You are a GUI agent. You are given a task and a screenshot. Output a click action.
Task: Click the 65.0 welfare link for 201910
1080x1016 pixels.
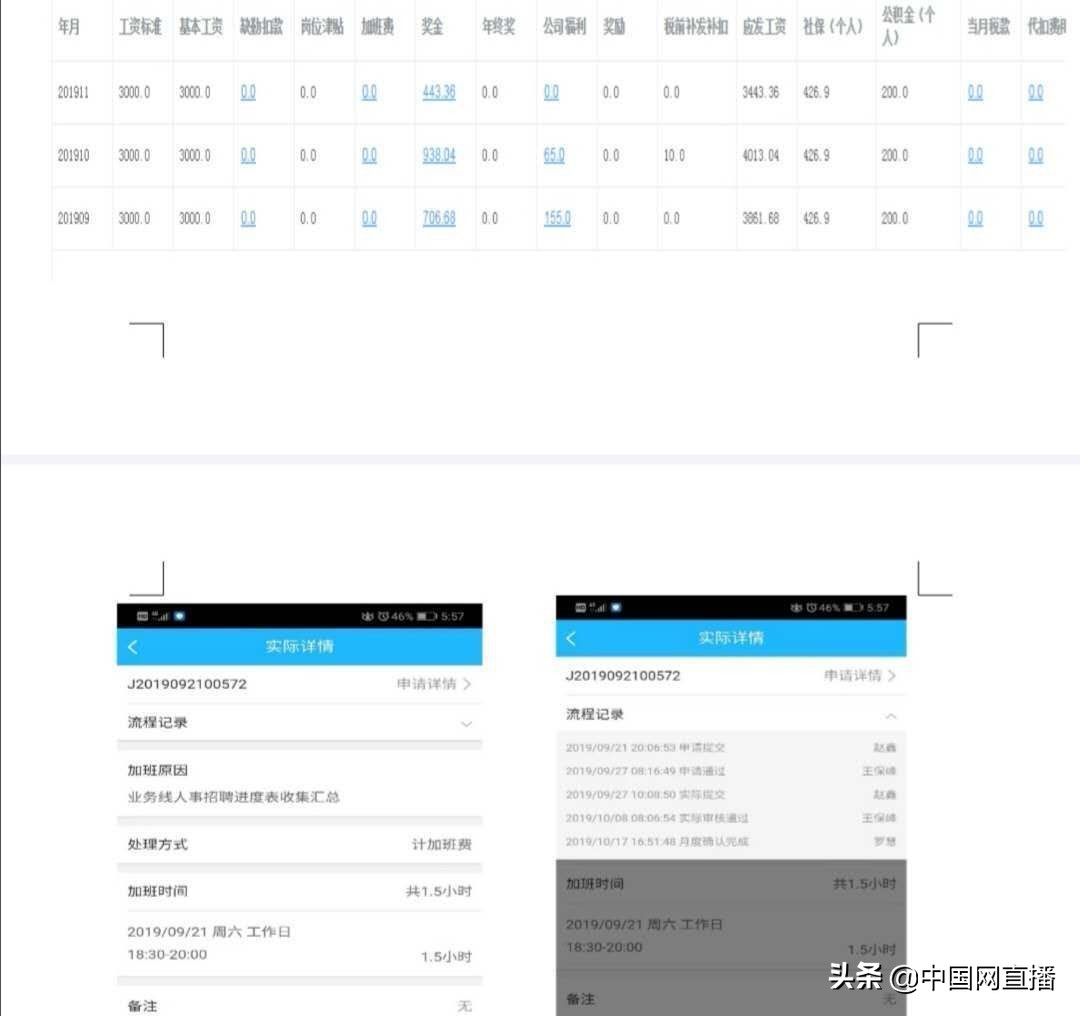point(553,156)
